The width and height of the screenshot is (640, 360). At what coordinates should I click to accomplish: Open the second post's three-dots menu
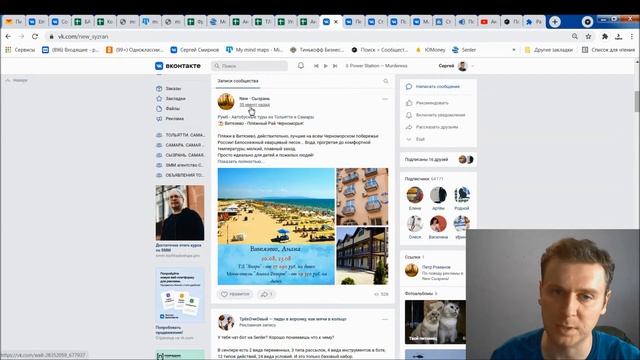click(x=384, y=319)
